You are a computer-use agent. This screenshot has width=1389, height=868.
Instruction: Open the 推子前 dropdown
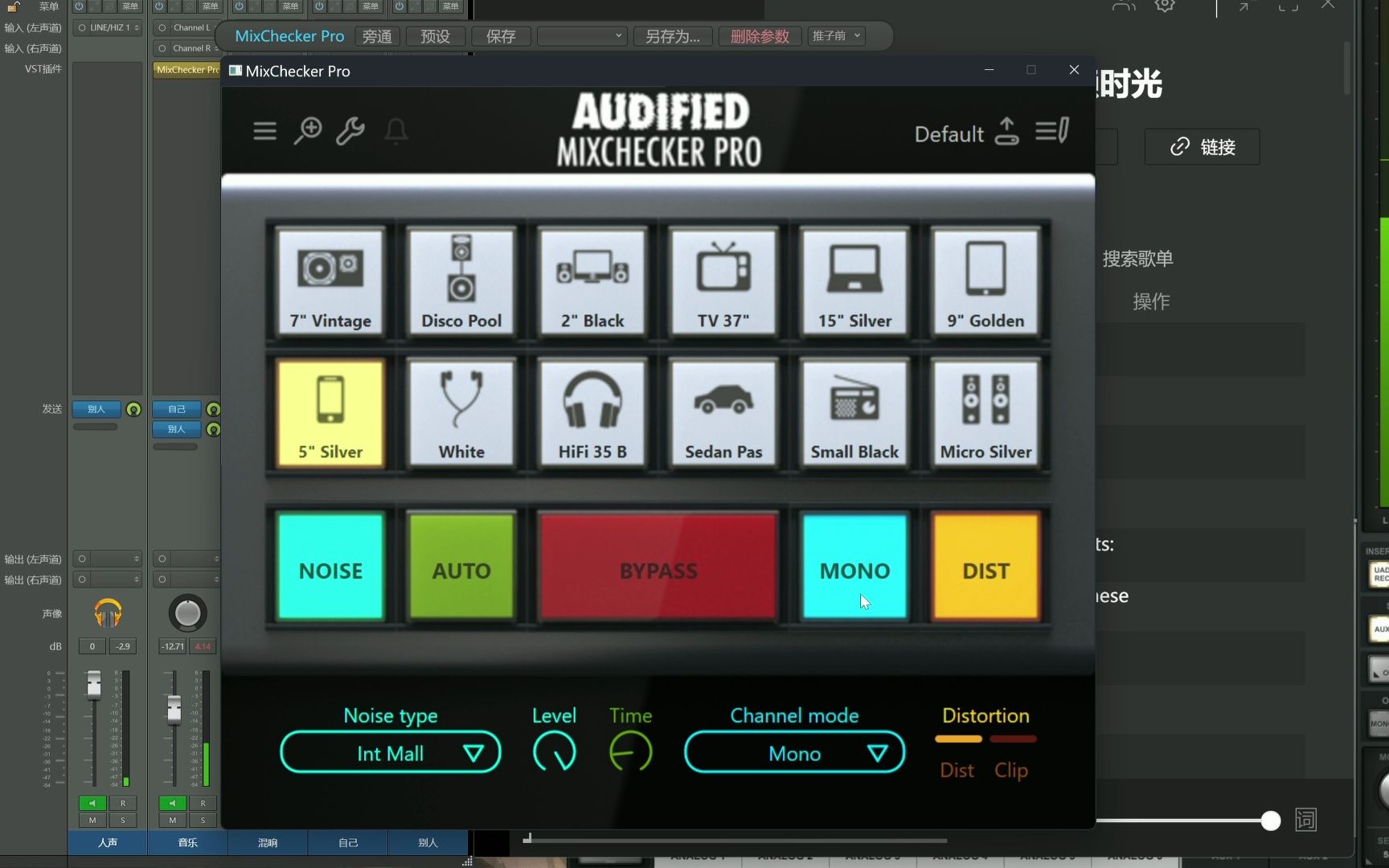click(x=836, y=36)
